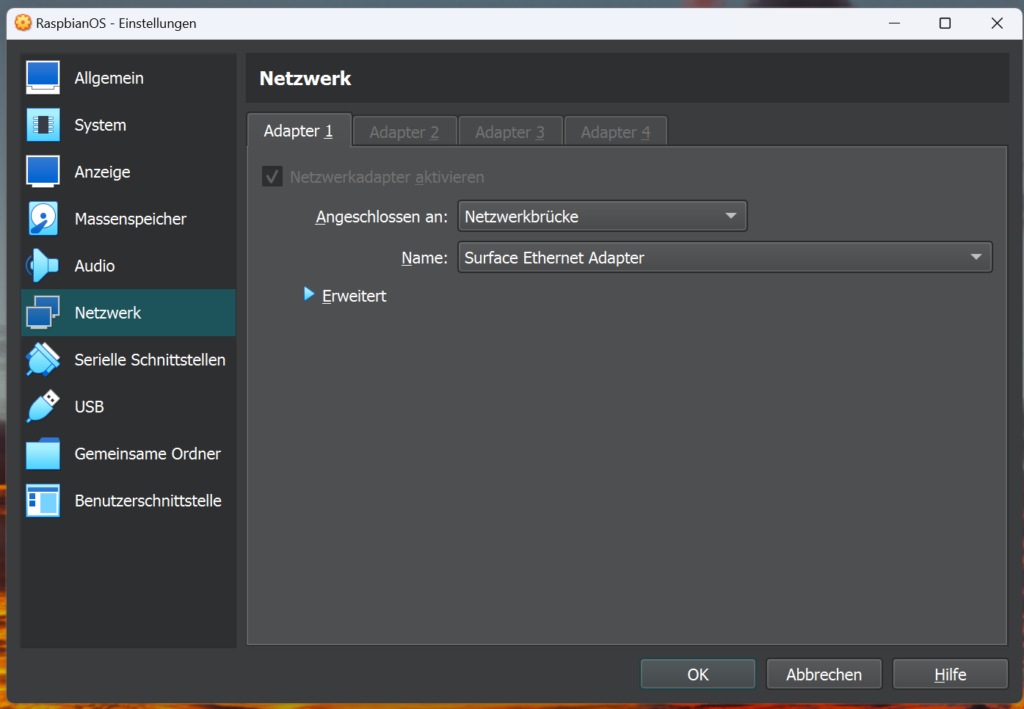Select the Netzwerk entry in sidebar
1024x709 pixels.
tap(108, 313)
